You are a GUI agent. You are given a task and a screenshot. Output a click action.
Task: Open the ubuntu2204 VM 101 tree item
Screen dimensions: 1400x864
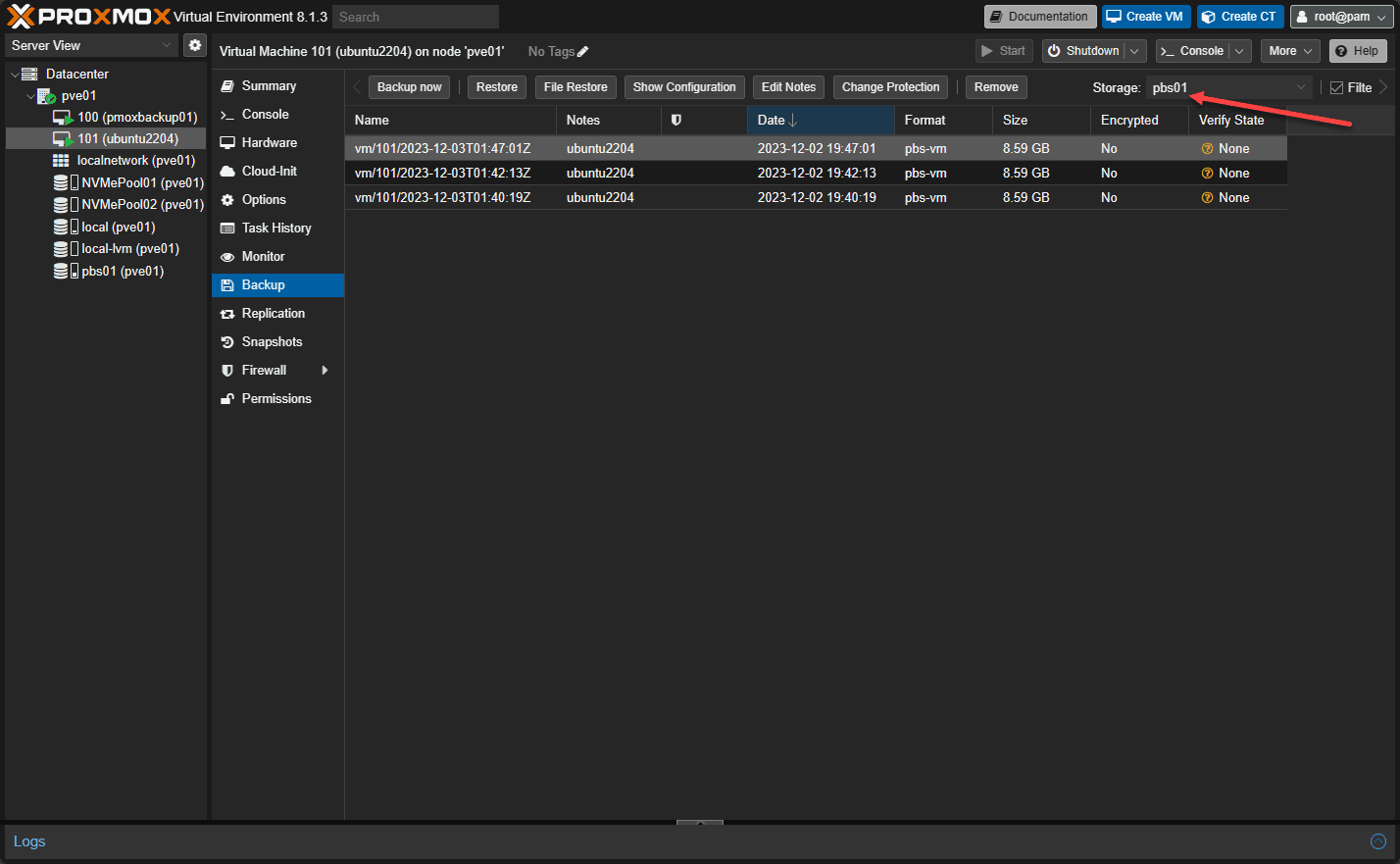point(127,138)
